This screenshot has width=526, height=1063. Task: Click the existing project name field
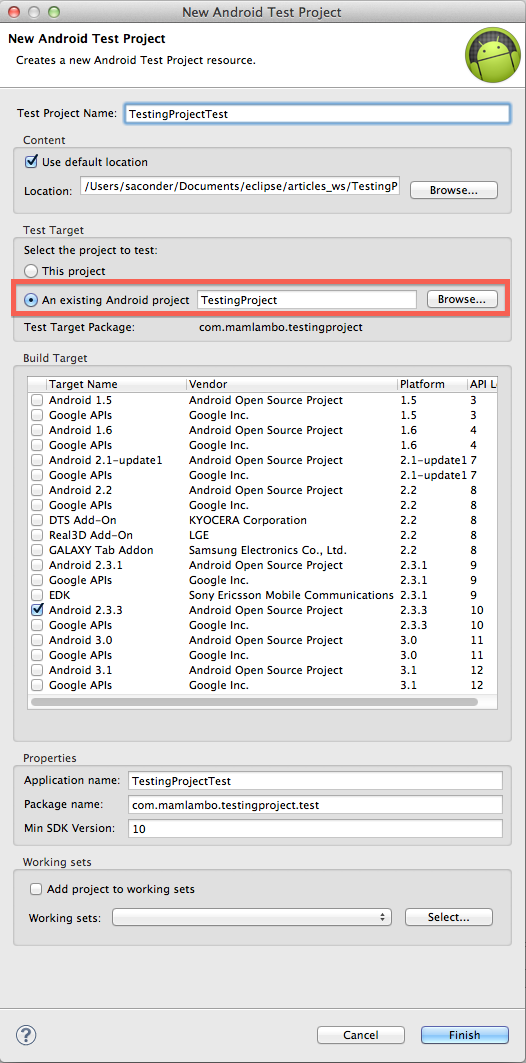pyautogui.click(x=307, y=300)
